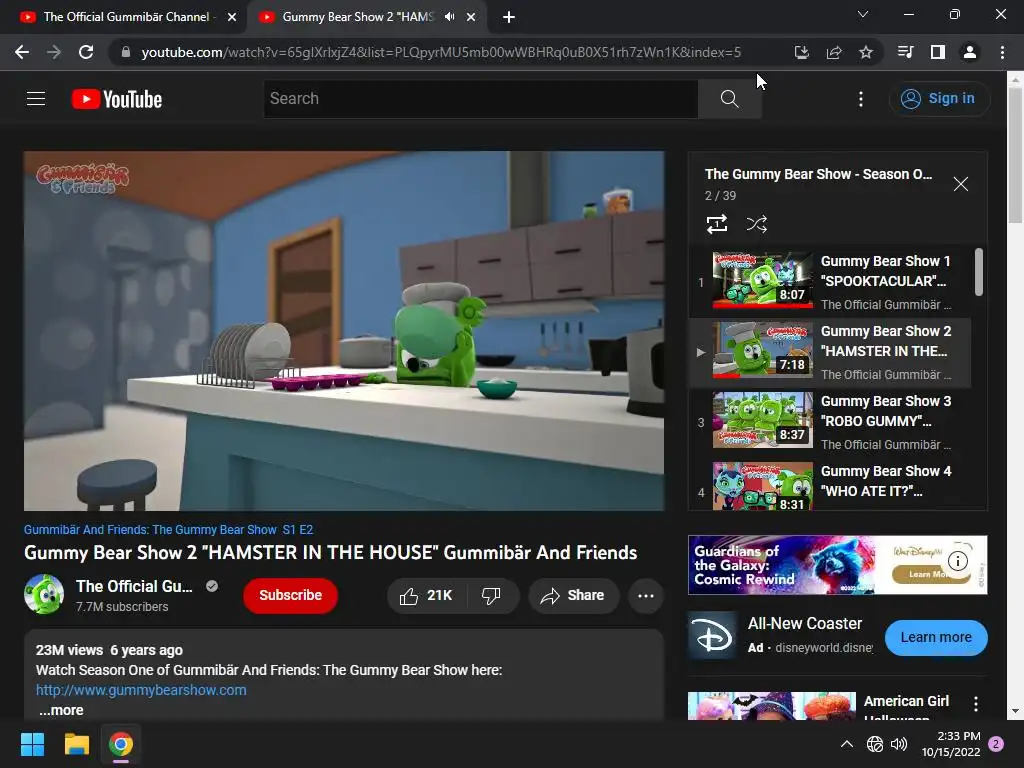This screenshot has height=768, width=1024.
Task: Open YouTube settings three-dot menu
Action: tap(861, 99)
